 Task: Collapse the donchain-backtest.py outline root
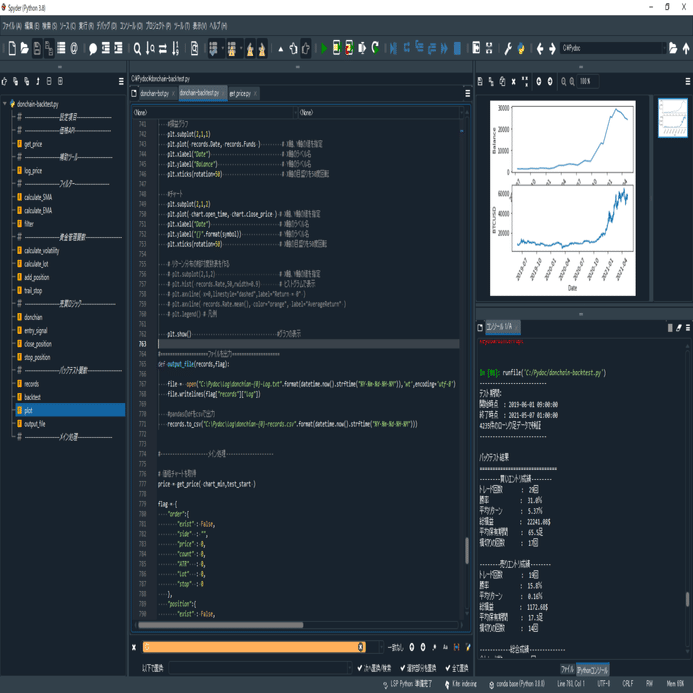point(5,104)
